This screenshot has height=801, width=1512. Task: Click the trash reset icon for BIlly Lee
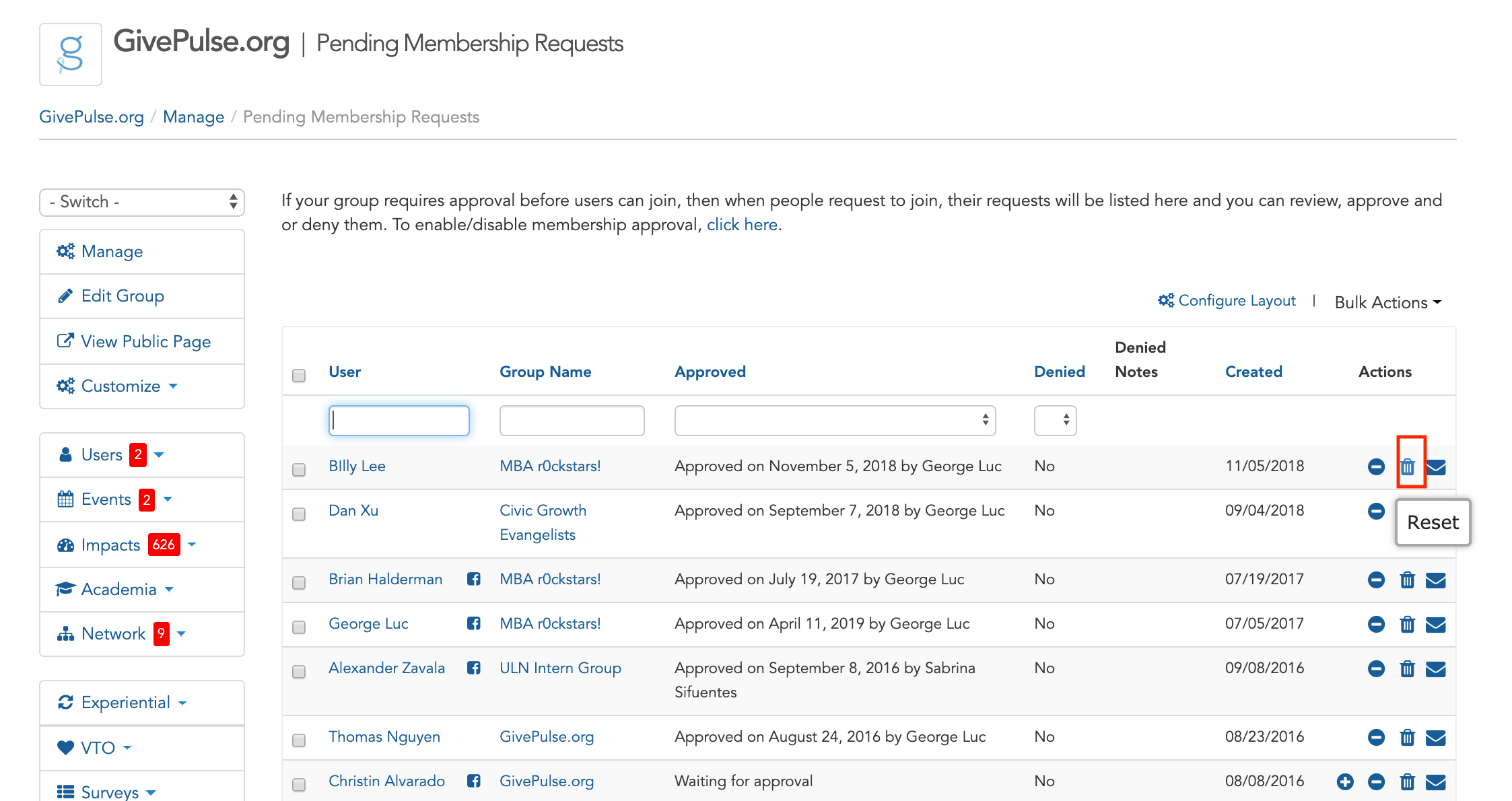1408,466
